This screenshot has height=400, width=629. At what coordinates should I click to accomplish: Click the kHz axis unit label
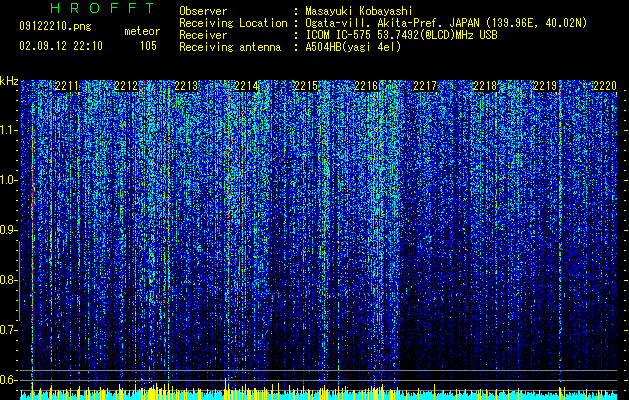click(9, 81)
